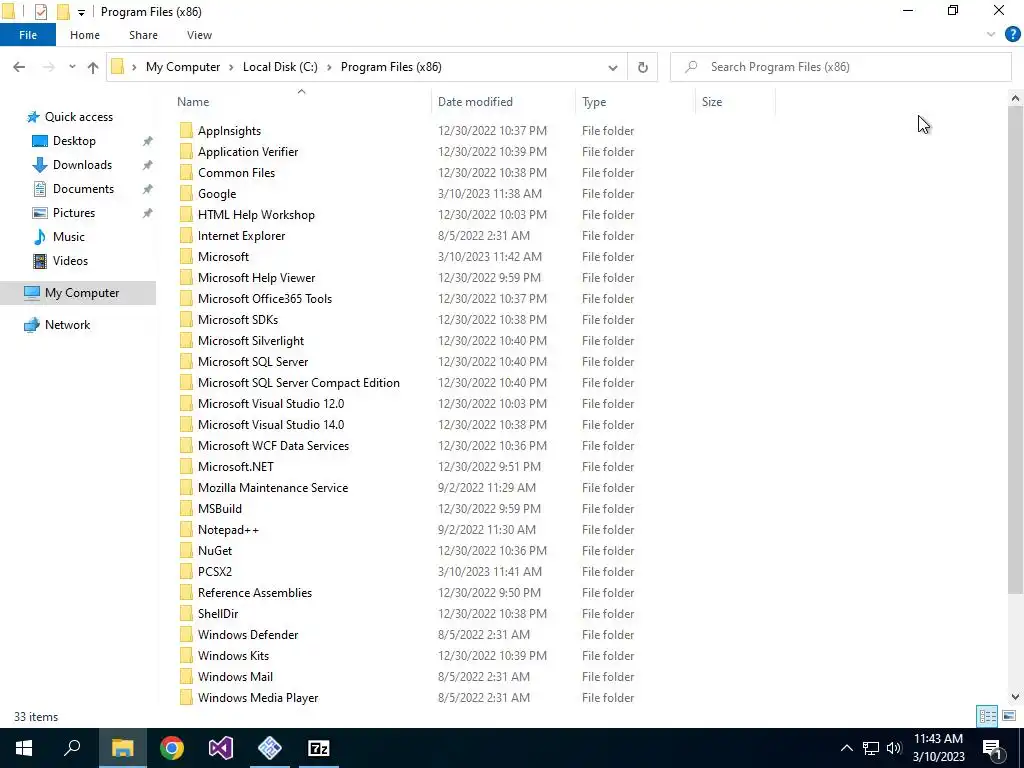
Task: Select the AppInsights folder icon
Action: [186, 131]
